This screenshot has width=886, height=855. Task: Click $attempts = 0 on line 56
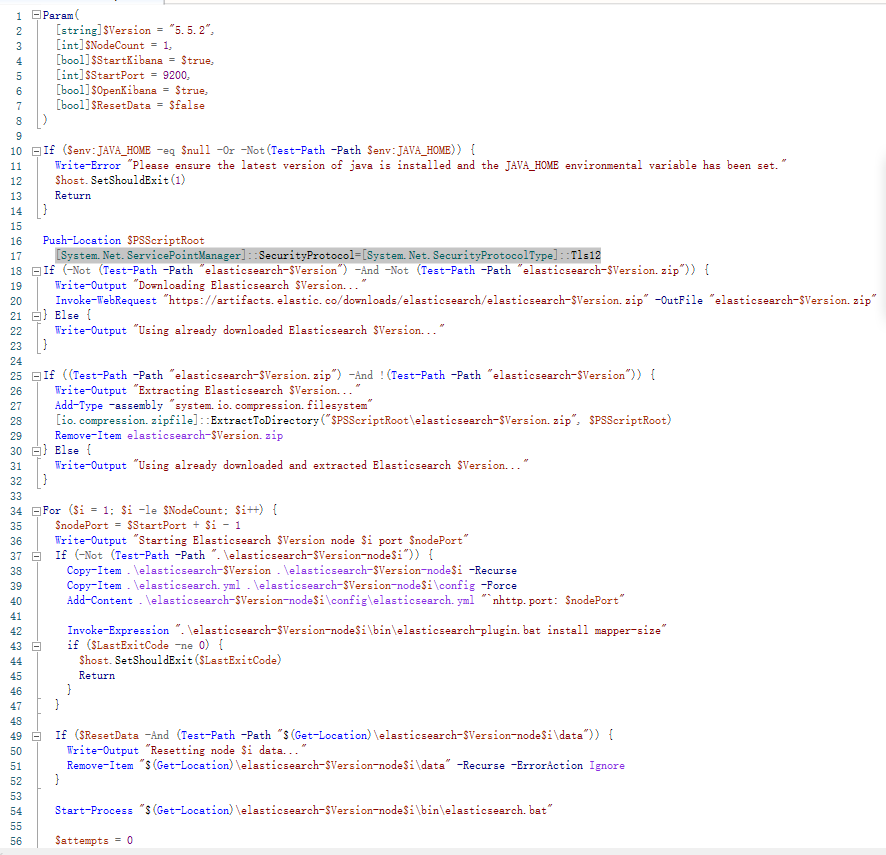tap(94, 840)
